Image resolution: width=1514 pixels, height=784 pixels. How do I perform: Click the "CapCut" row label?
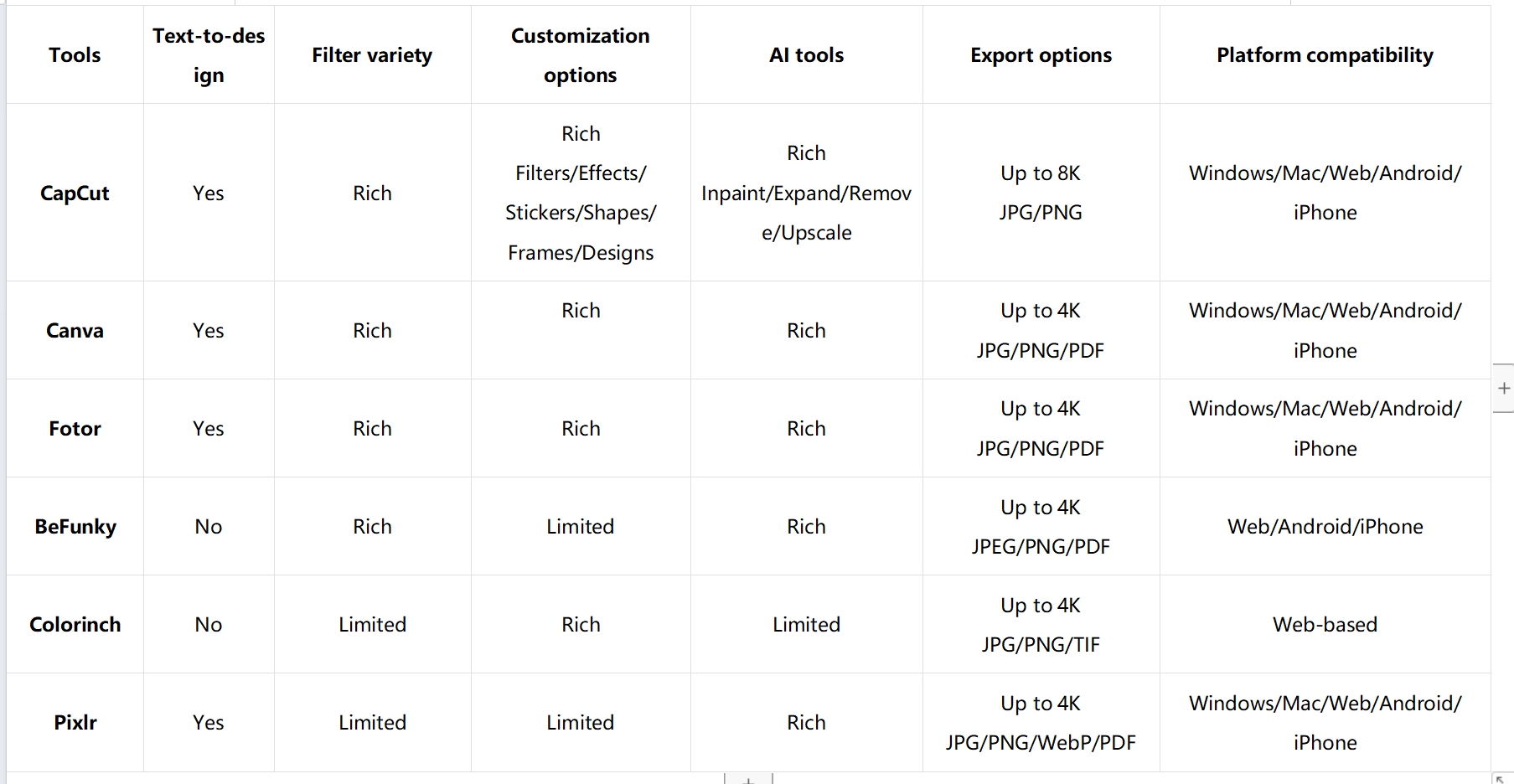[x=75, y=193]
